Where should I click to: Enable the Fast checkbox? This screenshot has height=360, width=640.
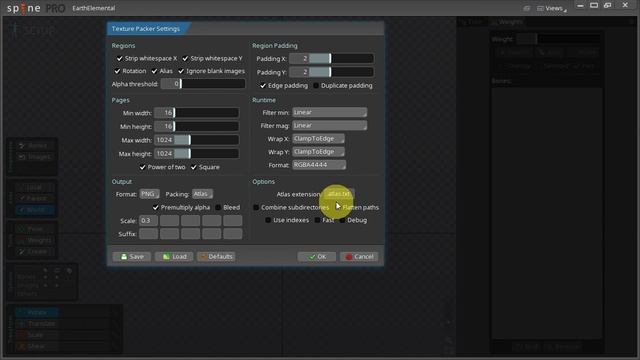click(317, 220)
